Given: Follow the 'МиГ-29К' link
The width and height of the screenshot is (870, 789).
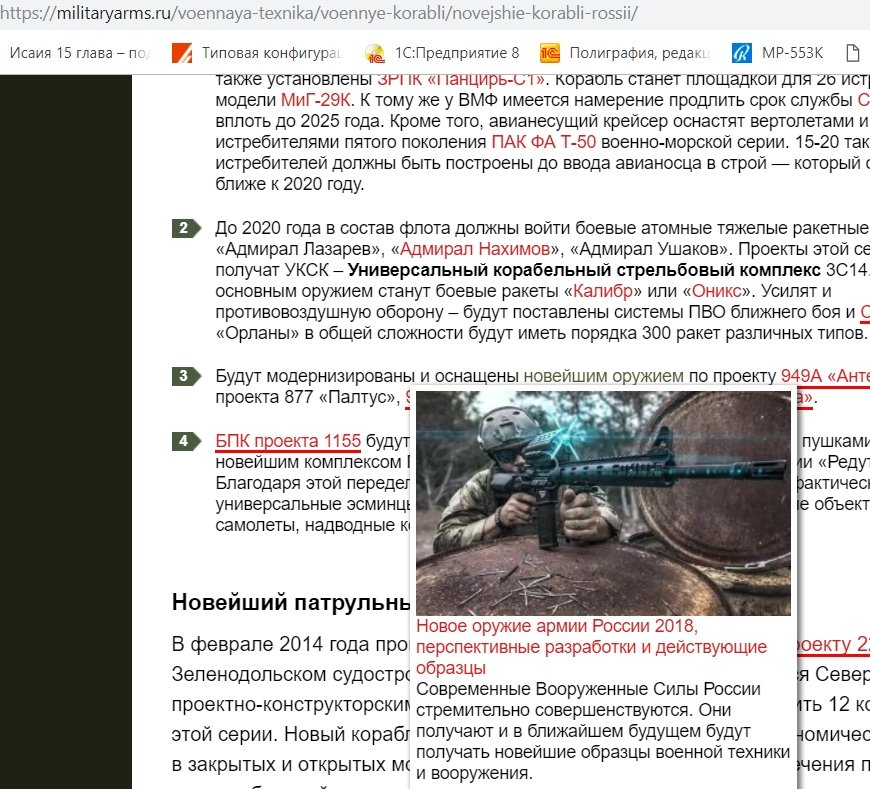Looking at the screenshot, I should [x=316, y=100].
